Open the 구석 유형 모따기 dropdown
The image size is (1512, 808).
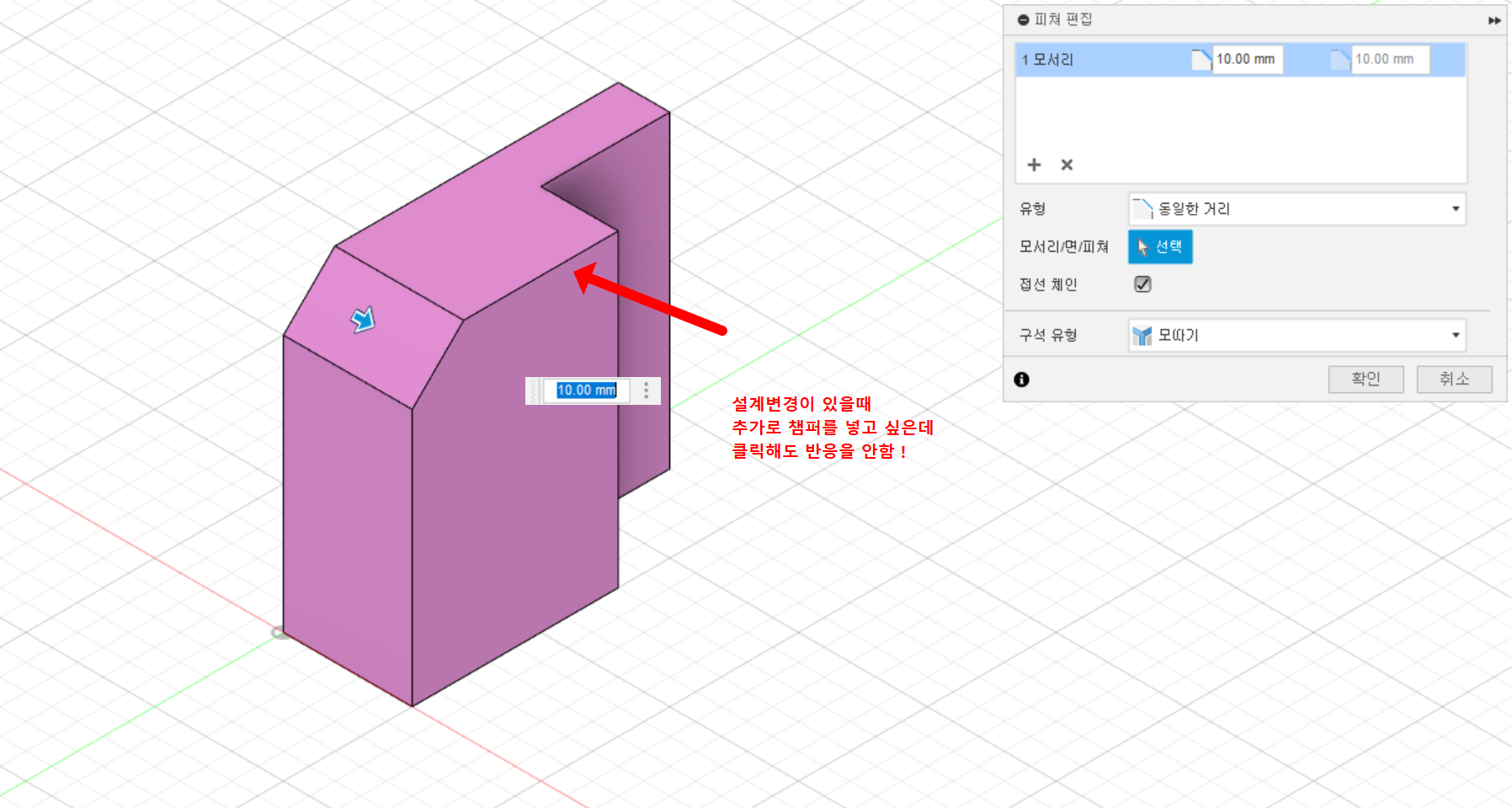coord(1296,335)
